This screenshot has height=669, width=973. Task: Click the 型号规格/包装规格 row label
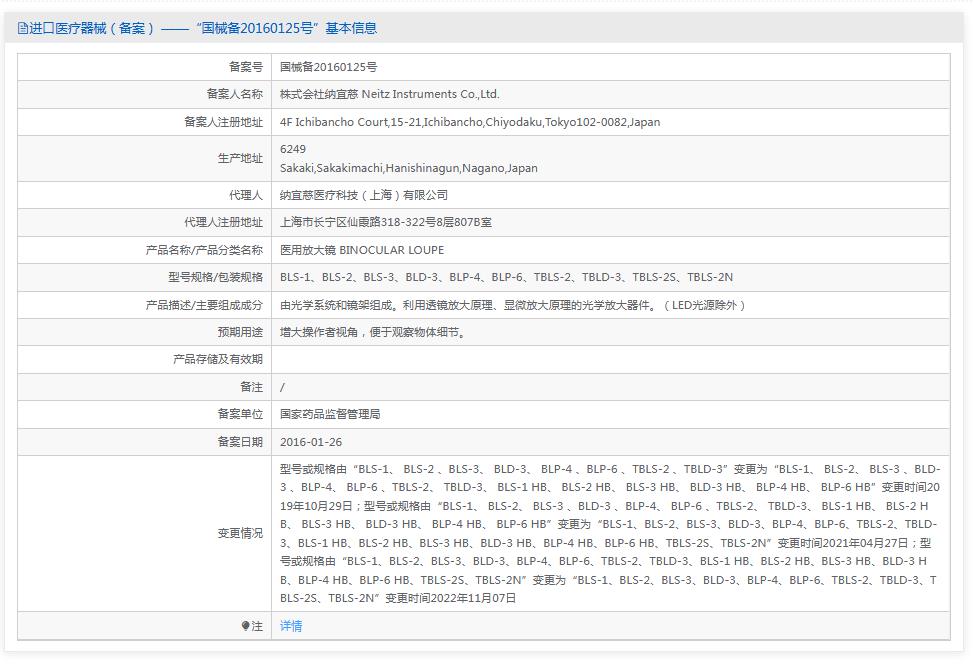[215, 277]
